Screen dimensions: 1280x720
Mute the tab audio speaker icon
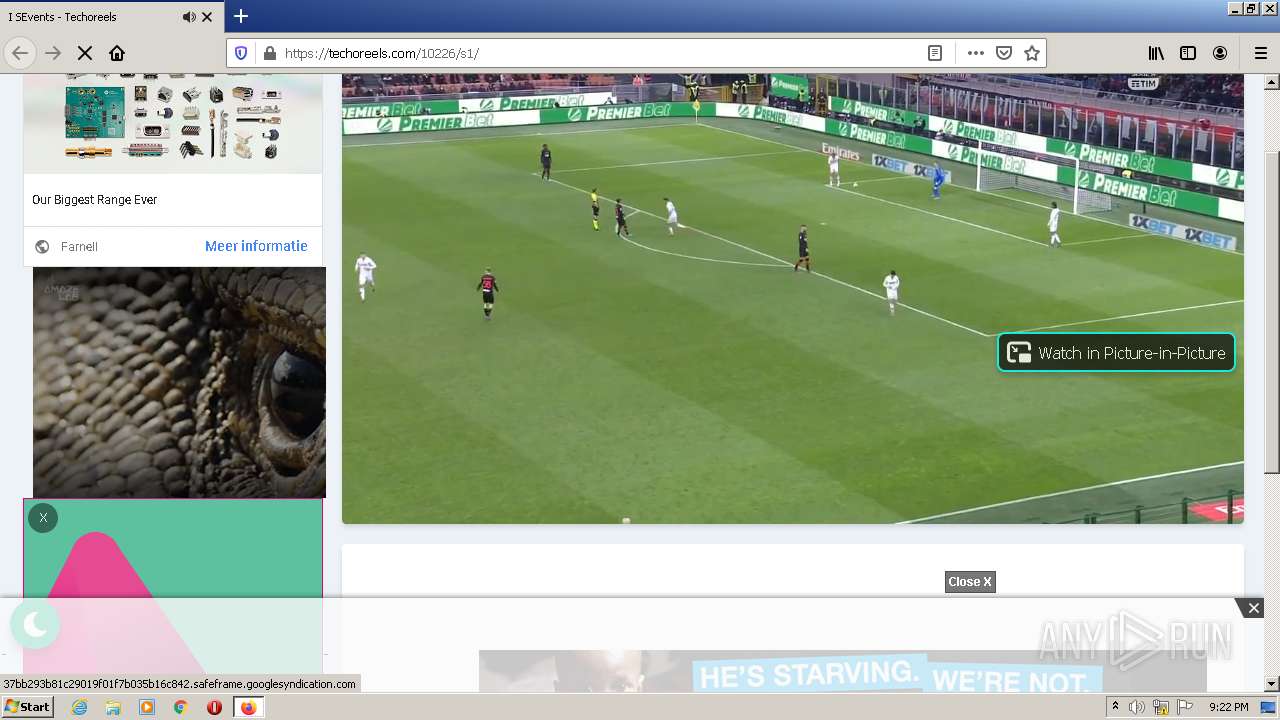tap(189, 17)
